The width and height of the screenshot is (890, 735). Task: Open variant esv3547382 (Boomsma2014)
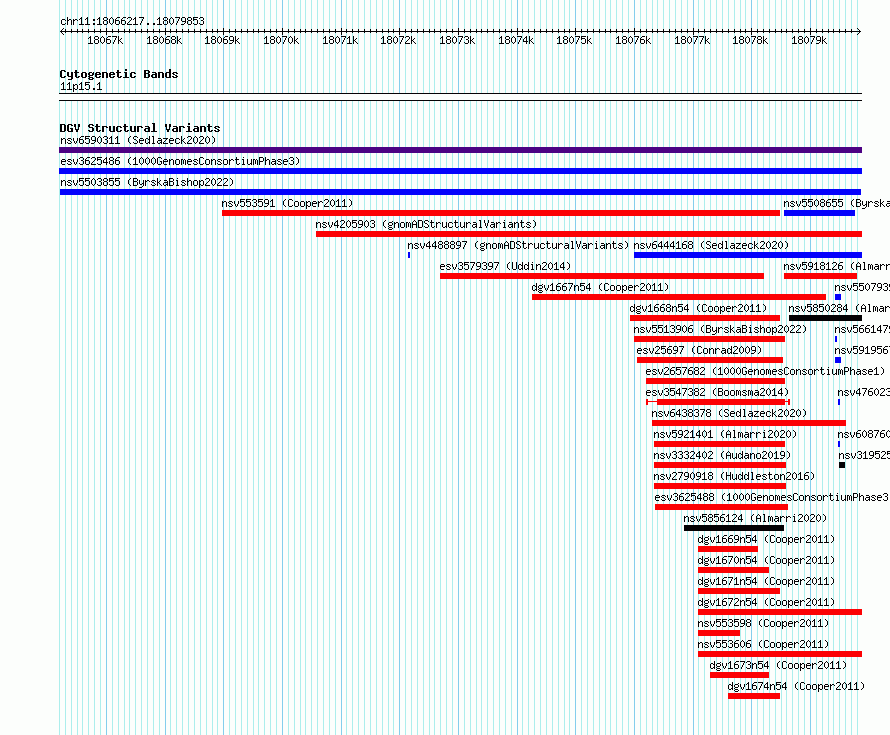[717, 392]
